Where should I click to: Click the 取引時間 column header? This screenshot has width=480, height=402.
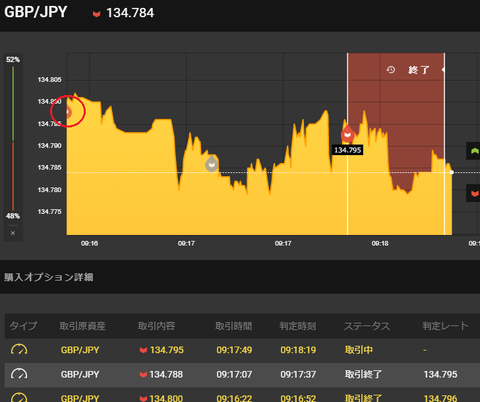(x=233, y=326)
